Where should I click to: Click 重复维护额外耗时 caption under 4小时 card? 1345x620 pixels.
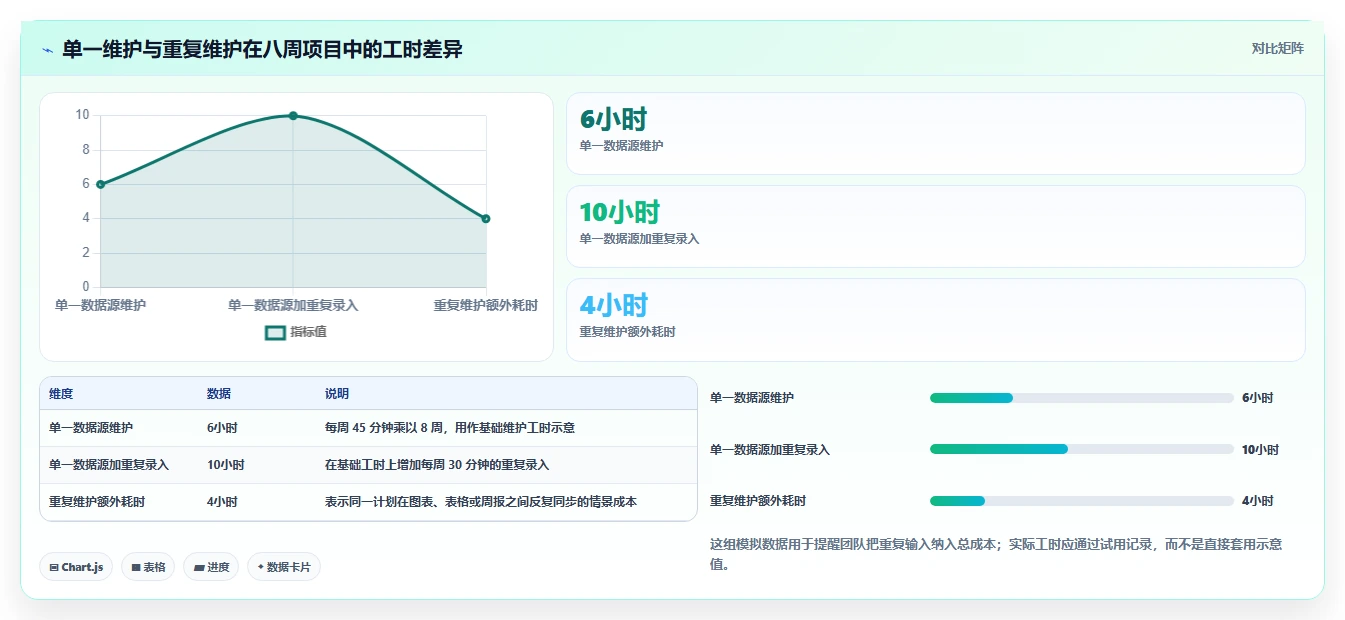click(627, 332)
